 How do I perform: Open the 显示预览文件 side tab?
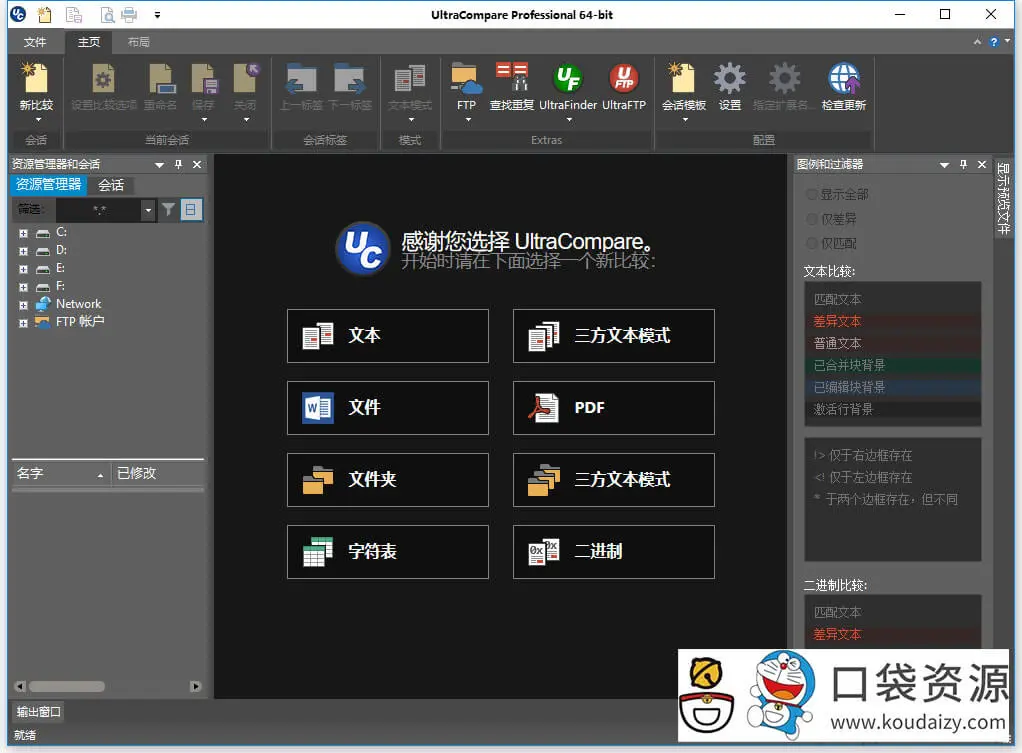(1002, 198)
